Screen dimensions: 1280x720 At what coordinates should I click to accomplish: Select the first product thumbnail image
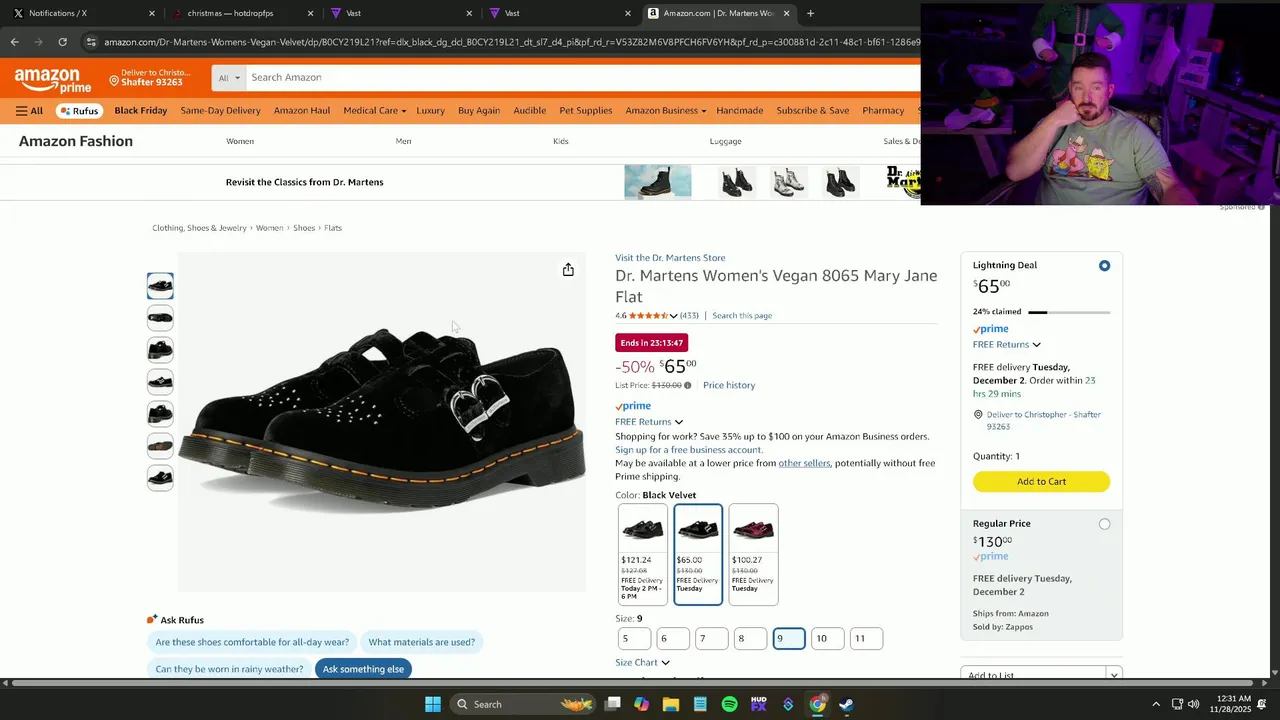tap(160, 286)
